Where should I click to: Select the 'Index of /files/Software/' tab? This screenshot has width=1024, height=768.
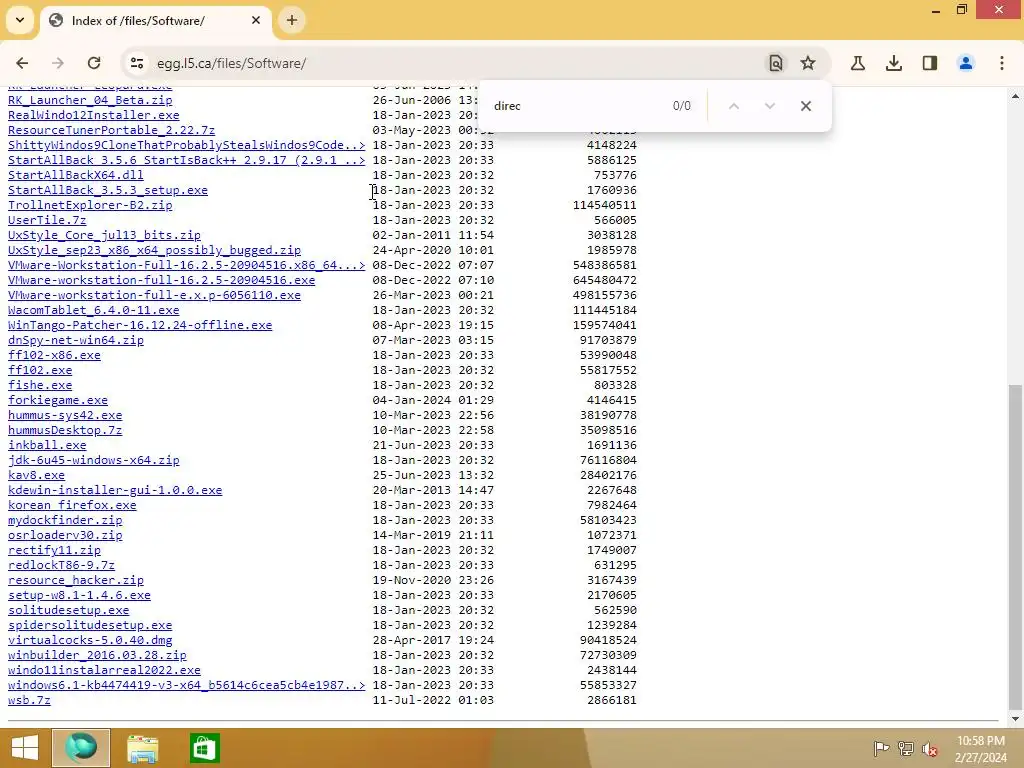click(x=155, y=20)
